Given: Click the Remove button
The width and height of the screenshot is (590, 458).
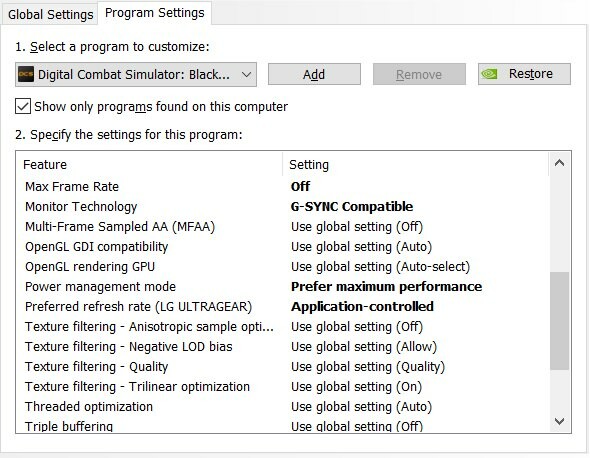Looking at the screenshot, I should 419,74.
